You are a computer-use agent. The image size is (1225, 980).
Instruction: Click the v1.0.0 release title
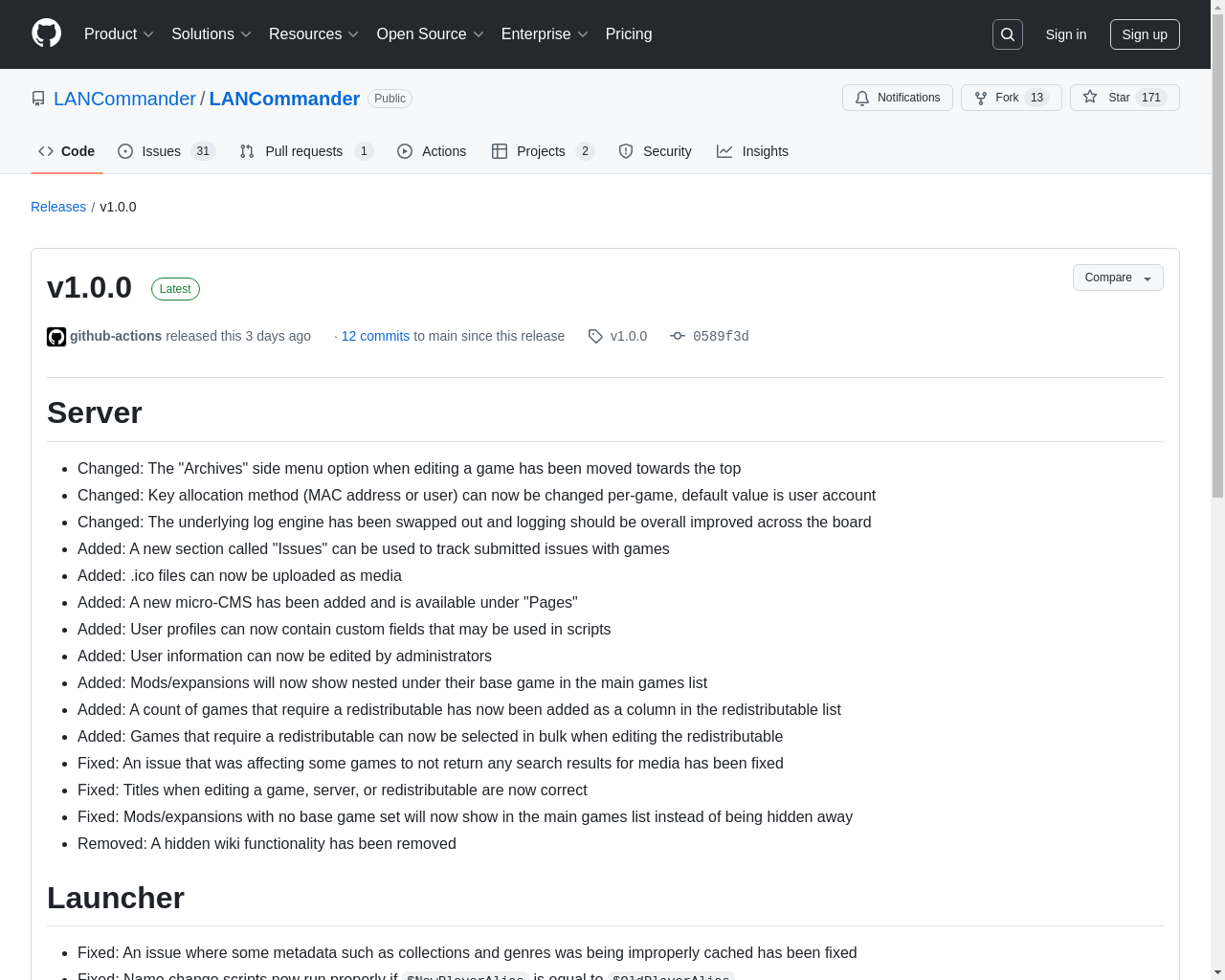(89, 287)
